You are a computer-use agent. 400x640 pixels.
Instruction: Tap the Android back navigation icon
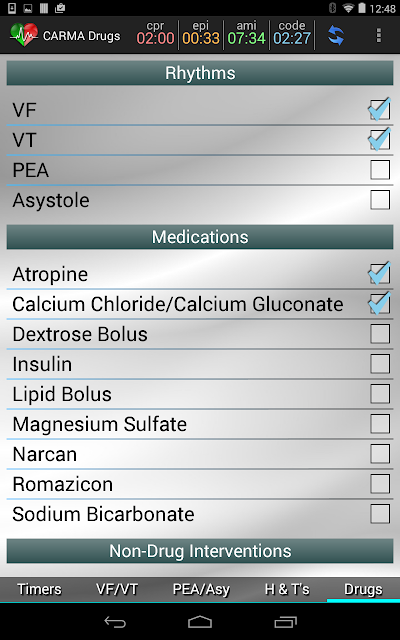click(115, 622)
